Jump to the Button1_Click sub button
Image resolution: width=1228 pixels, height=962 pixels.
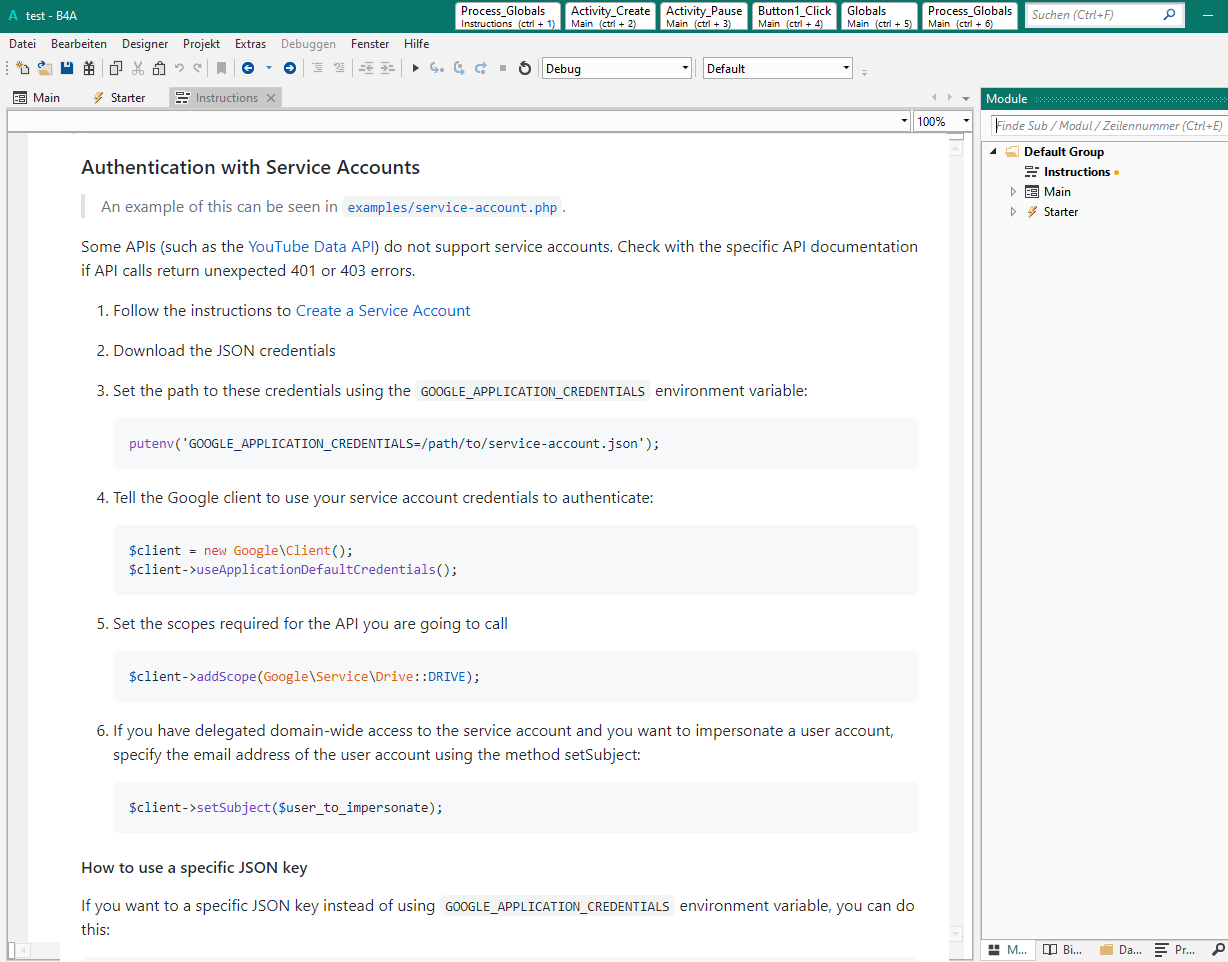tap(794, 16)
